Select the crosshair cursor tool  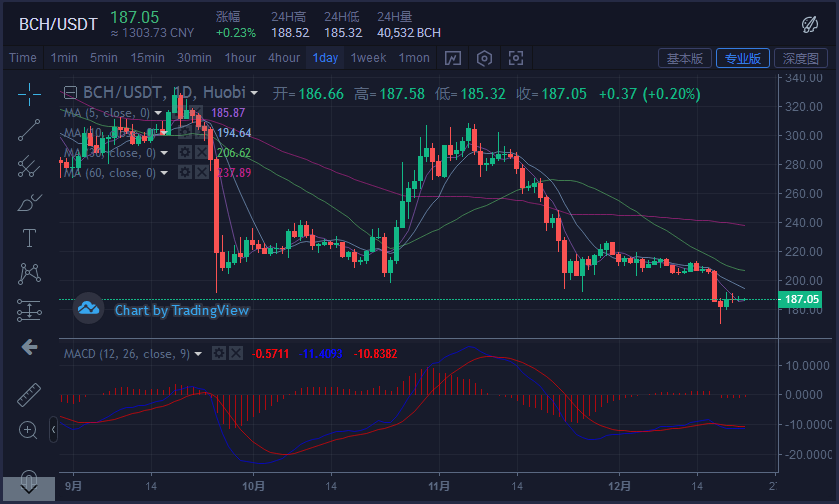pyautogui.click(x=29, y=95)
